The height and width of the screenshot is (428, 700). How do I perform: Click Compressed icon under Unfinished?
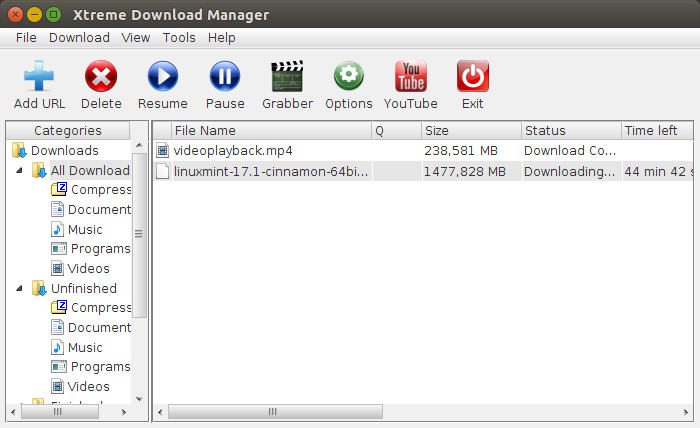(x=59, y=307)
